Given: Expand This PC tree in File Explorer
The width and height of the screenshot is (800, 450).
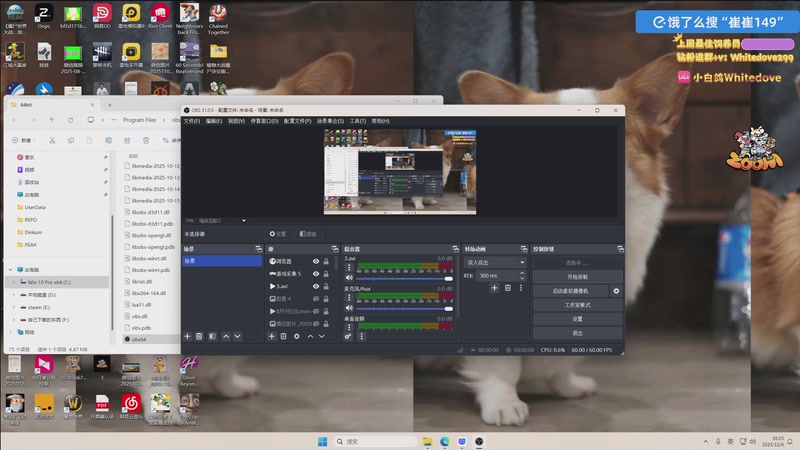Looking at the screenshot, I should 11,270.
